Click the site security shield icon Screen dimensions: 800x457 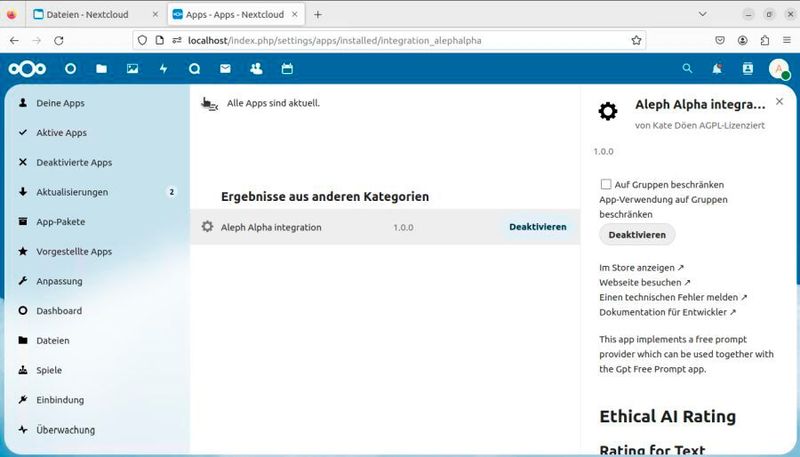coord(142,40)
